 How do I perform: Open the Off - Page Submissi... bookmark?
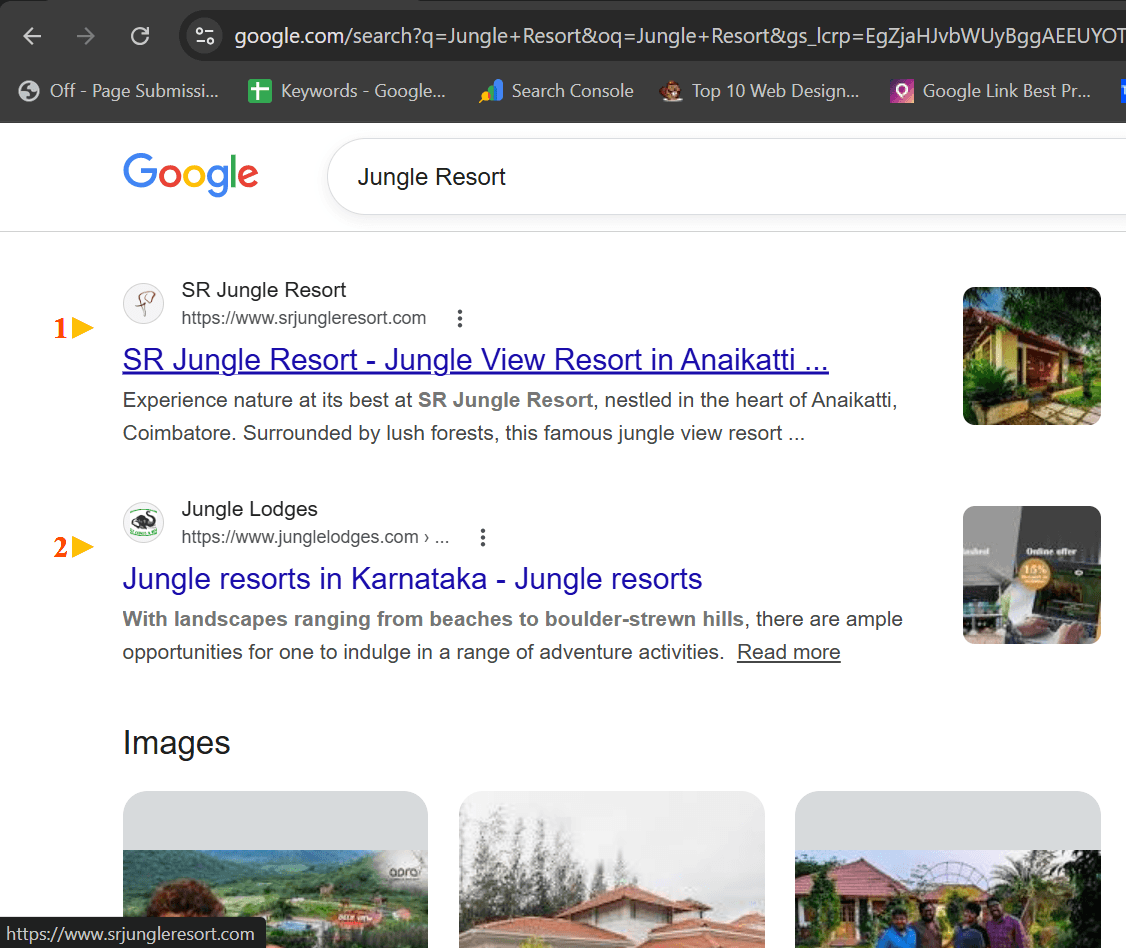119,91
